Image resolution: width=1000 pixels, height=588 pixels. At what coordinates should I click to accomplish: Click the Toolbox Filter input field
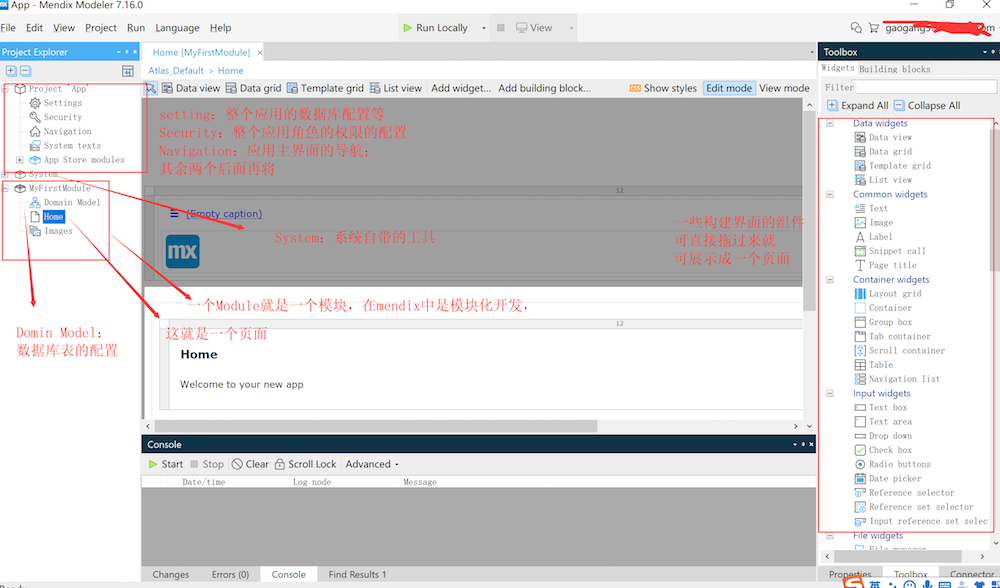click(926, 87)
